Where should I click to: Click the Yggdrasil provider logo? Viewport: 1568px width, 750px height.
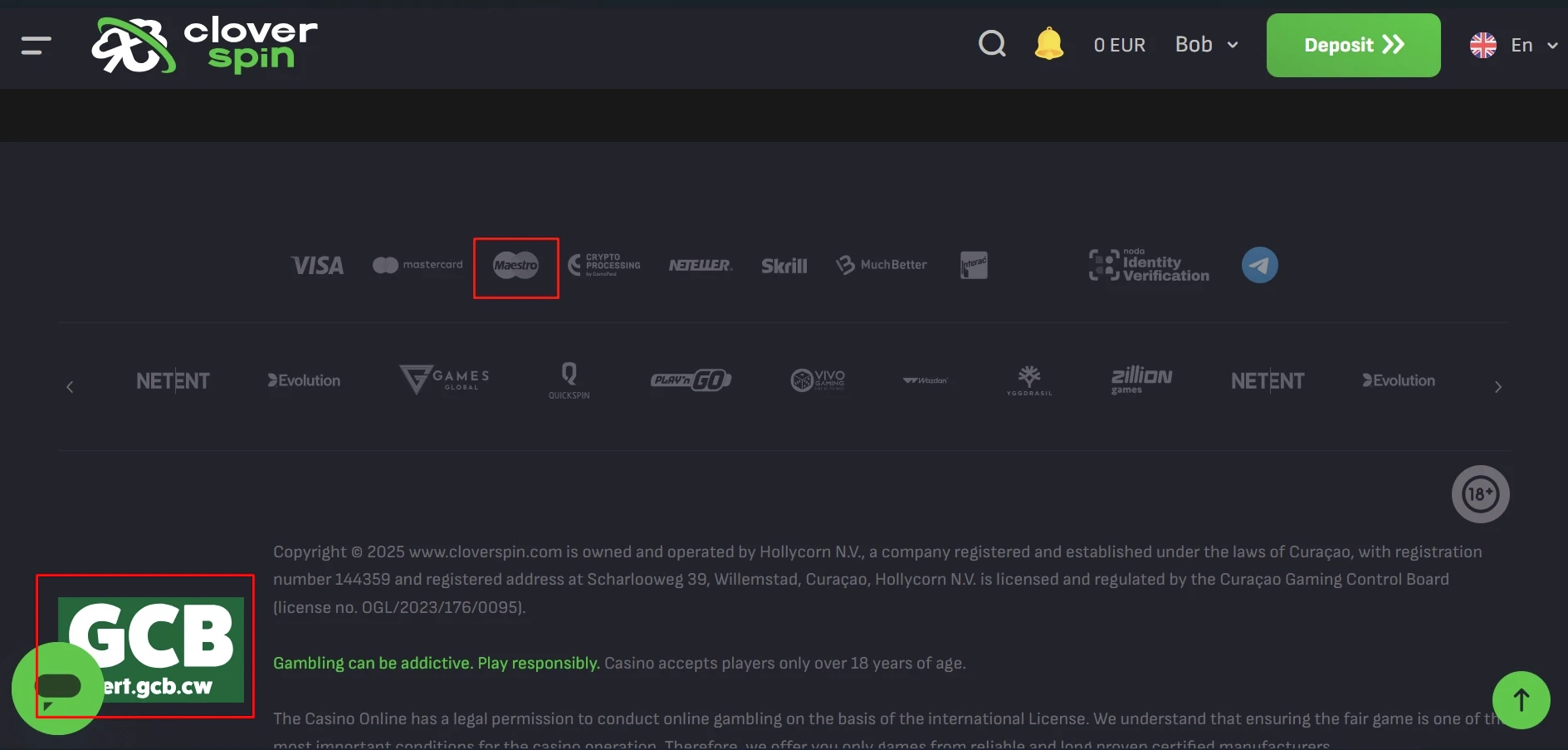1029,381
